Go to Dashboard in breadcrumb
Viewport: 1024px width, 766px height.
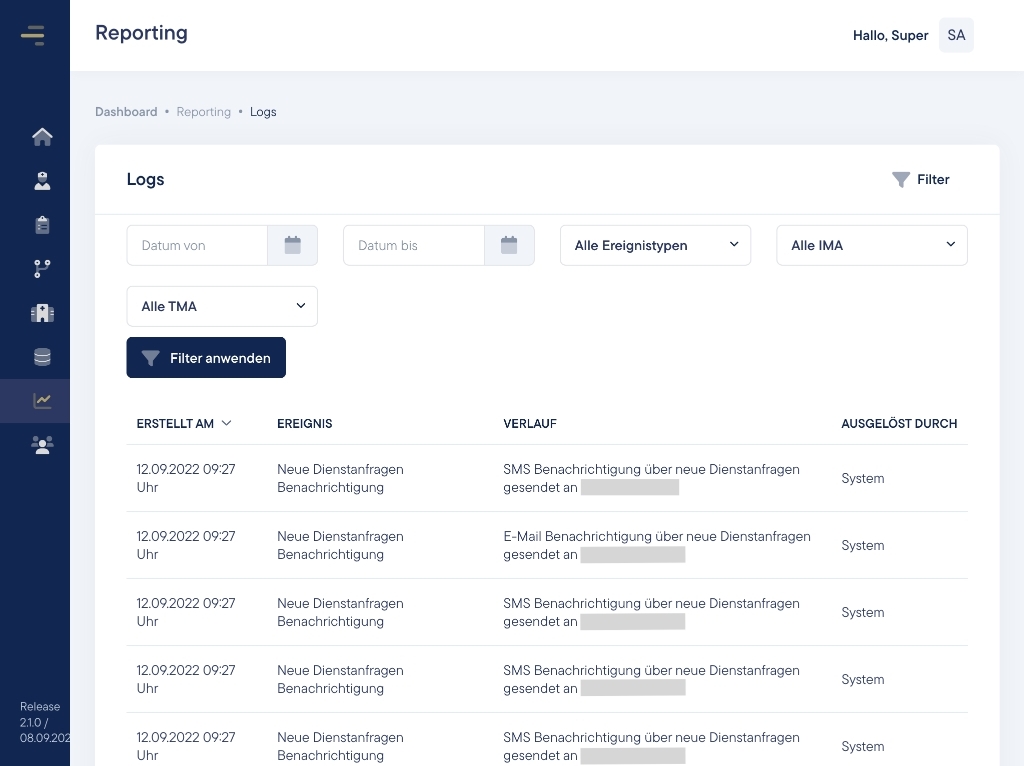pos(126,112)
